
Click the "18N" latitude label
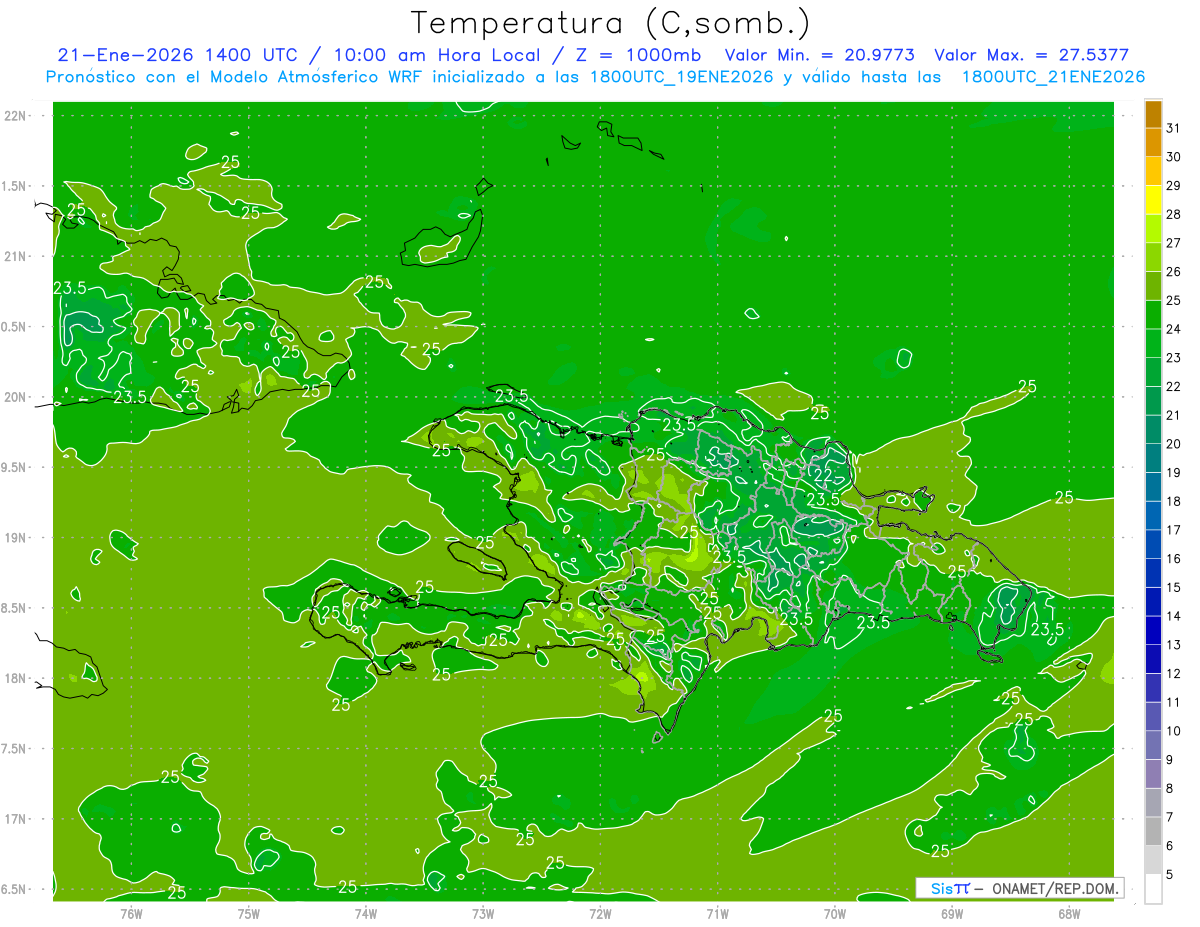point(15,678)
